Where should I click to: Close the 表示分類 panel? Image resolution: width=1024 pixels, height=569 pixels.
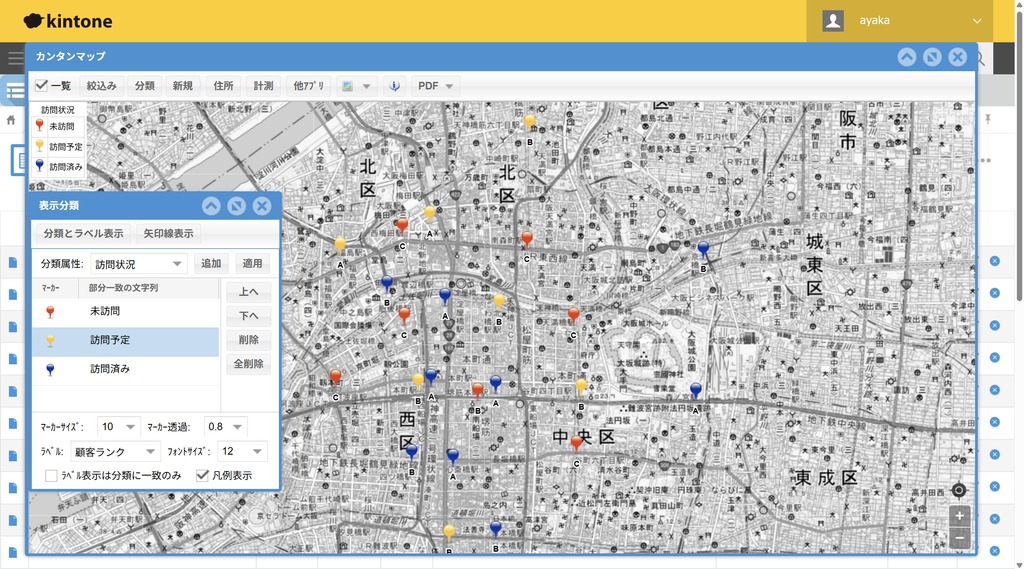pos(262,206)
